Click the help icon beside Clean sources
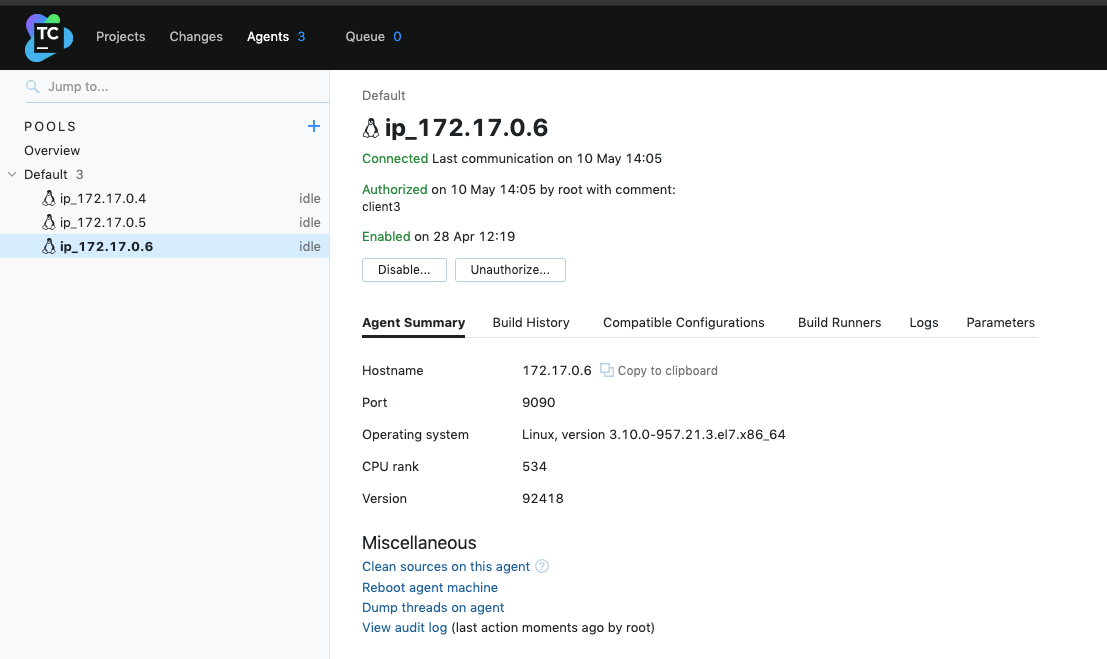The image size is (1107, 659). 542,566
